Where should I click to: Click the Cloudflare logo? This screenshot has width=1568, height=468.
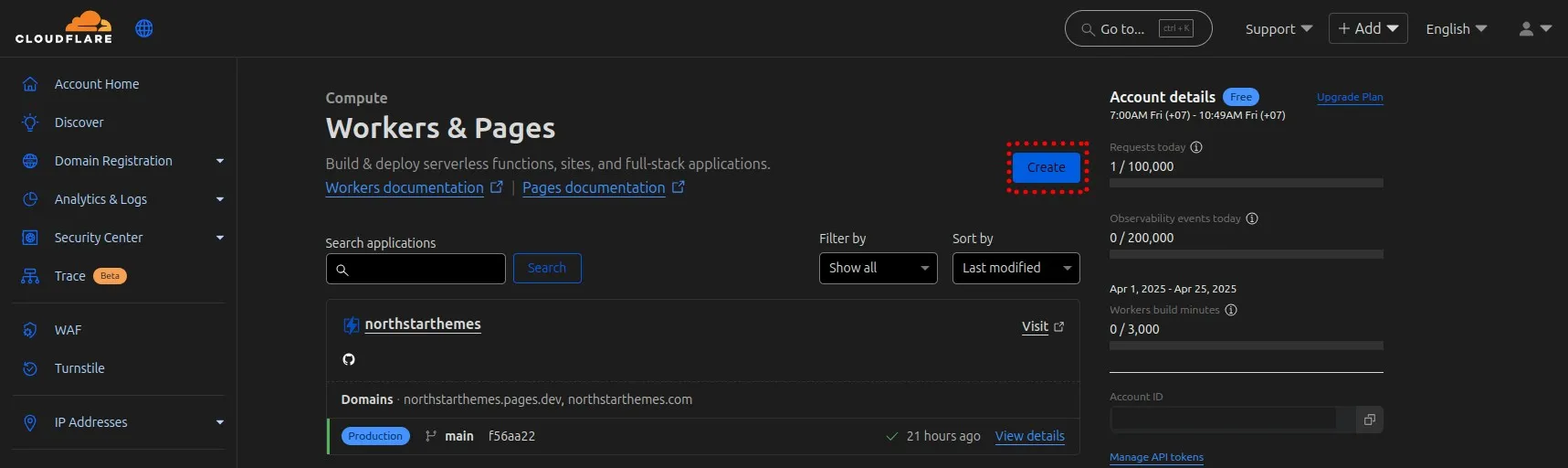pyautogui.click(x=64, y=27)
